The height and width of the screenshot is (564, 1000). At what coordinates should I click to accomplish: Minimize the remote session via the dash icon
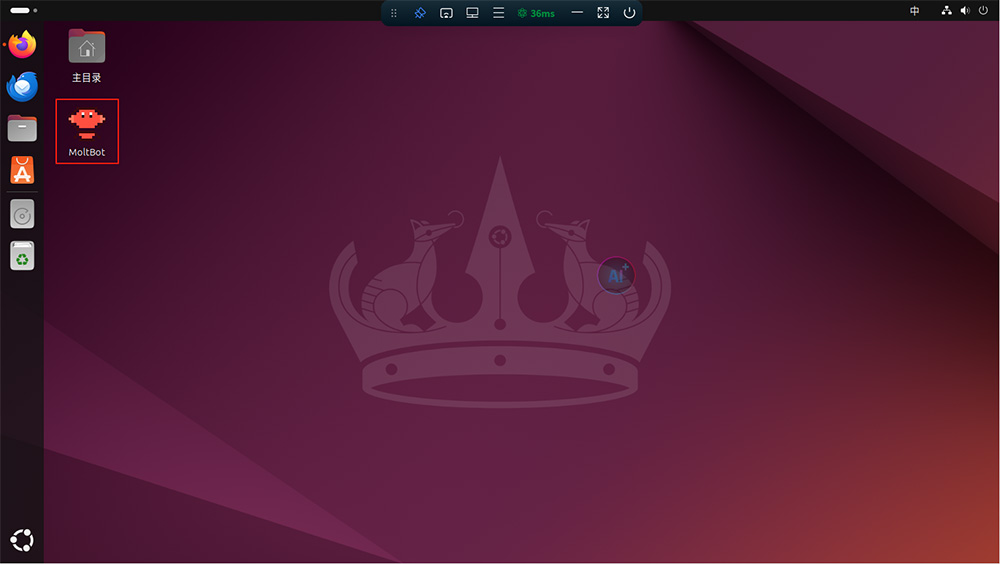click(x=577, y=12)
